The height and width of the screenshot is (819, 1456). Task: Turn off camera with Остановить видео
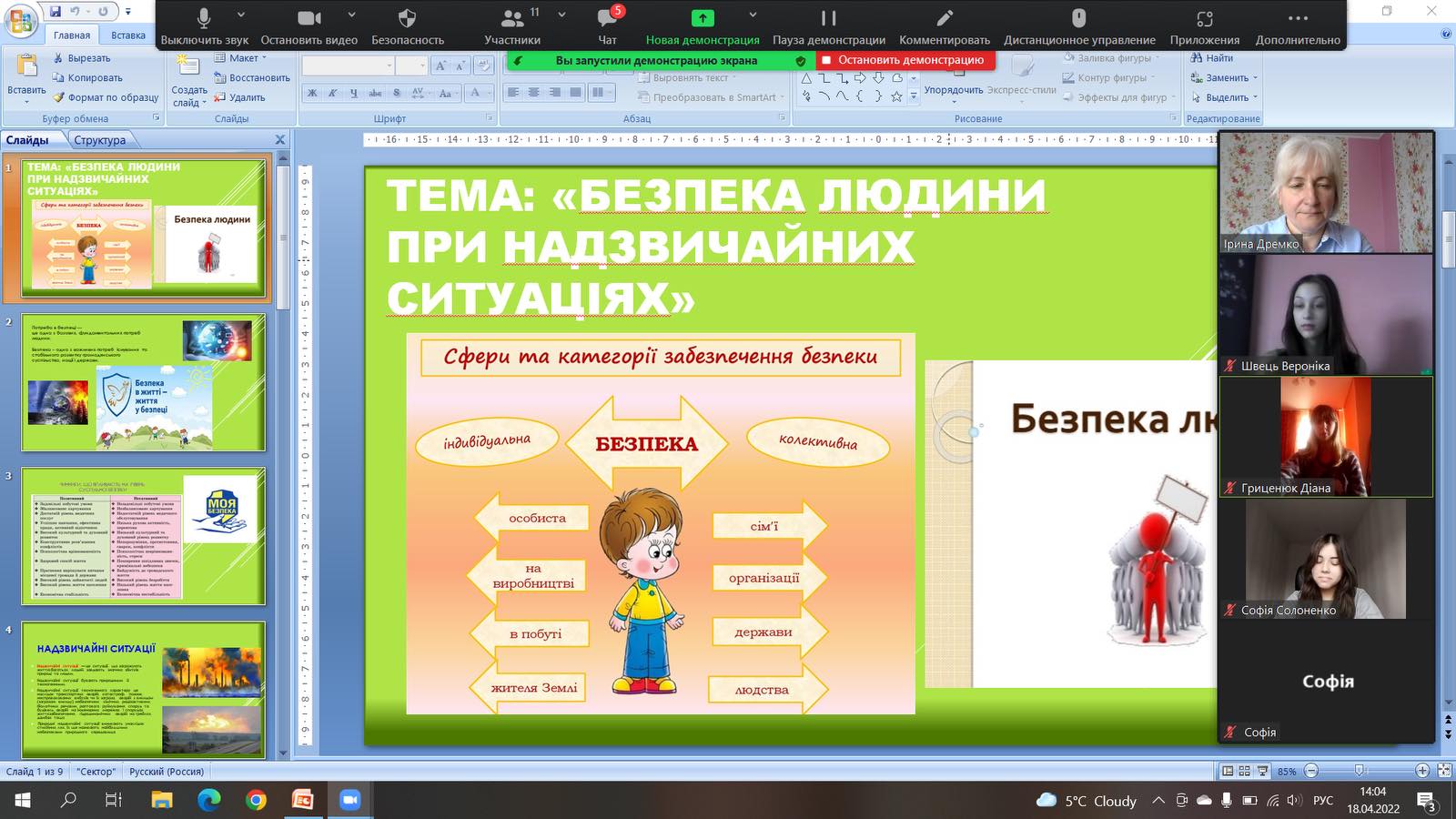coord(309,25)
